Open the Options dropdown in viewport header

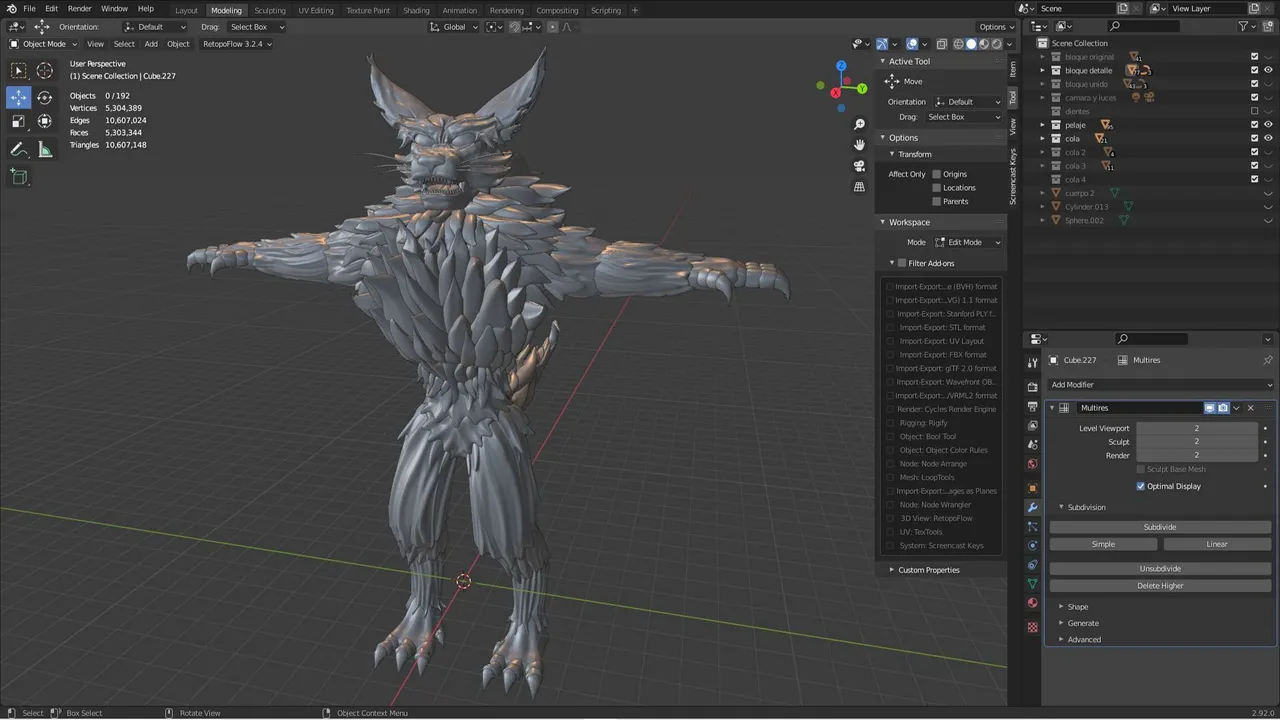[x=997, y=27]
